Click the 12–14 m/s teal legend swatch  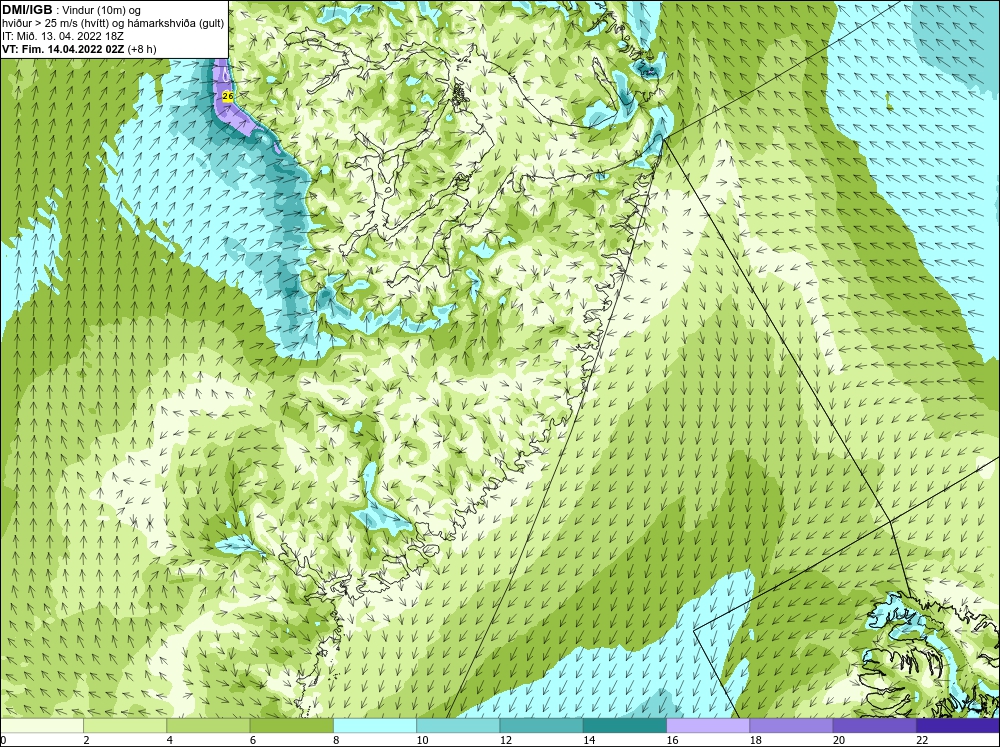(541, 726)
